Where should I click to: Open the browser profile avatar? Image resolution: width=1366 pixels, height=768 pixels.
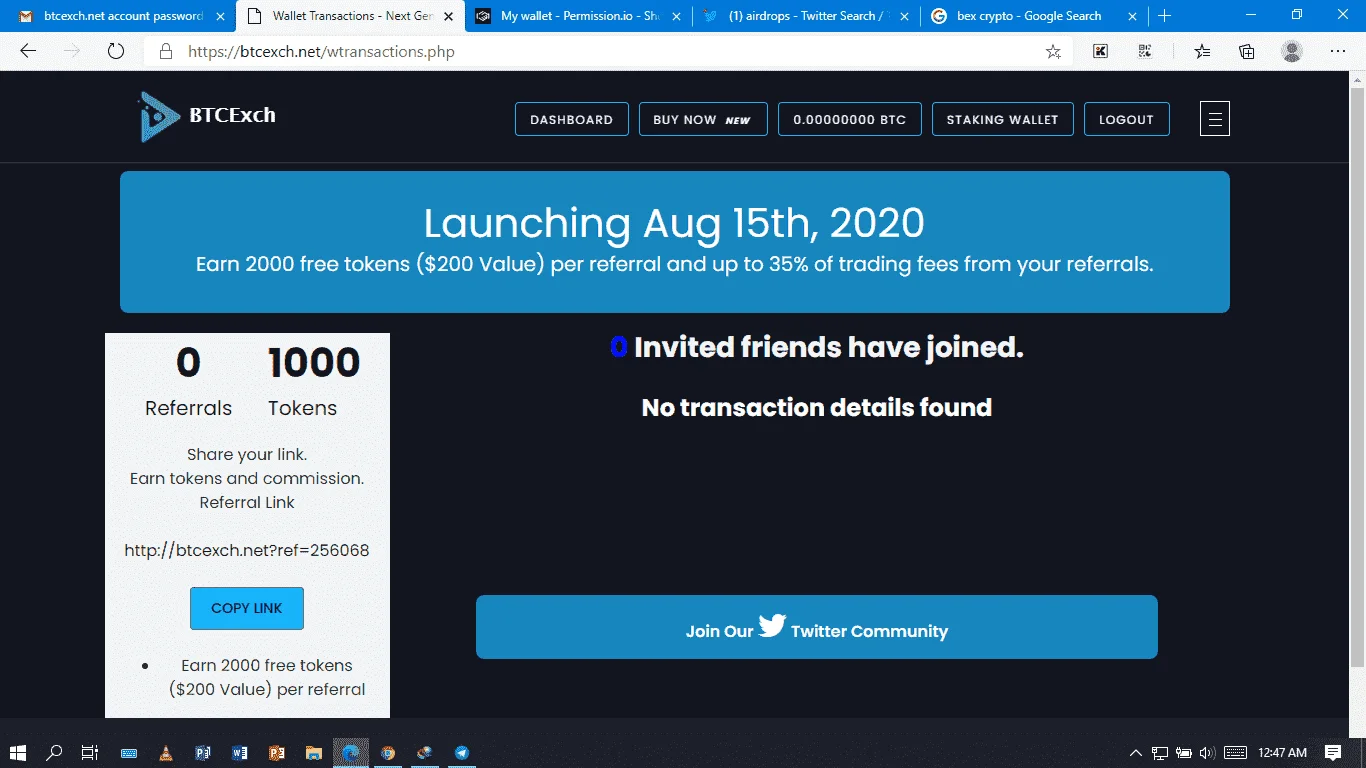click(x=1292, y=51)
